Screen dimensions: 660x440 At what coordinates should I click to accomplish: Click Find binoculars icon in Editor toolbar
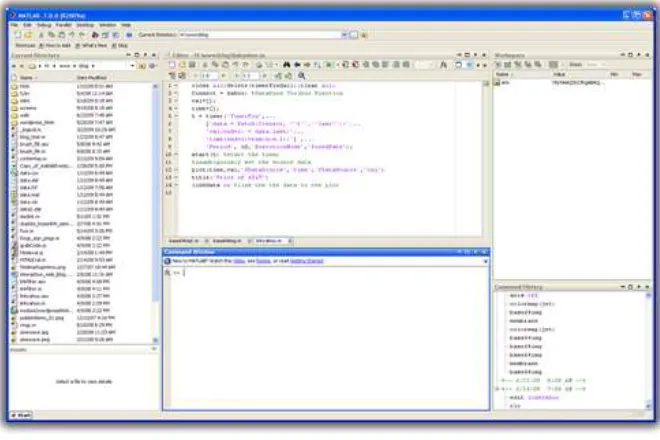click(287, 65)
